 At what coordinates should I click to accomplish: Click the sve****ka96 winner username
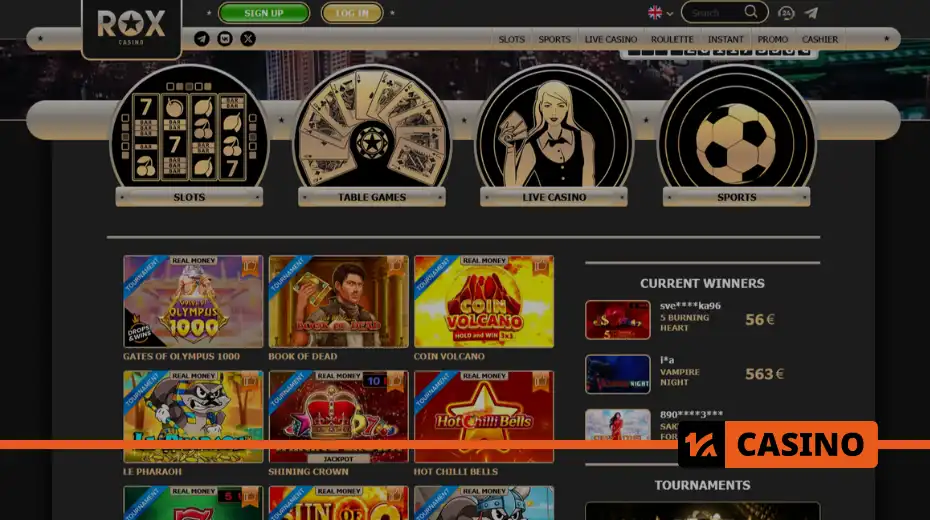tap(690, 306)
